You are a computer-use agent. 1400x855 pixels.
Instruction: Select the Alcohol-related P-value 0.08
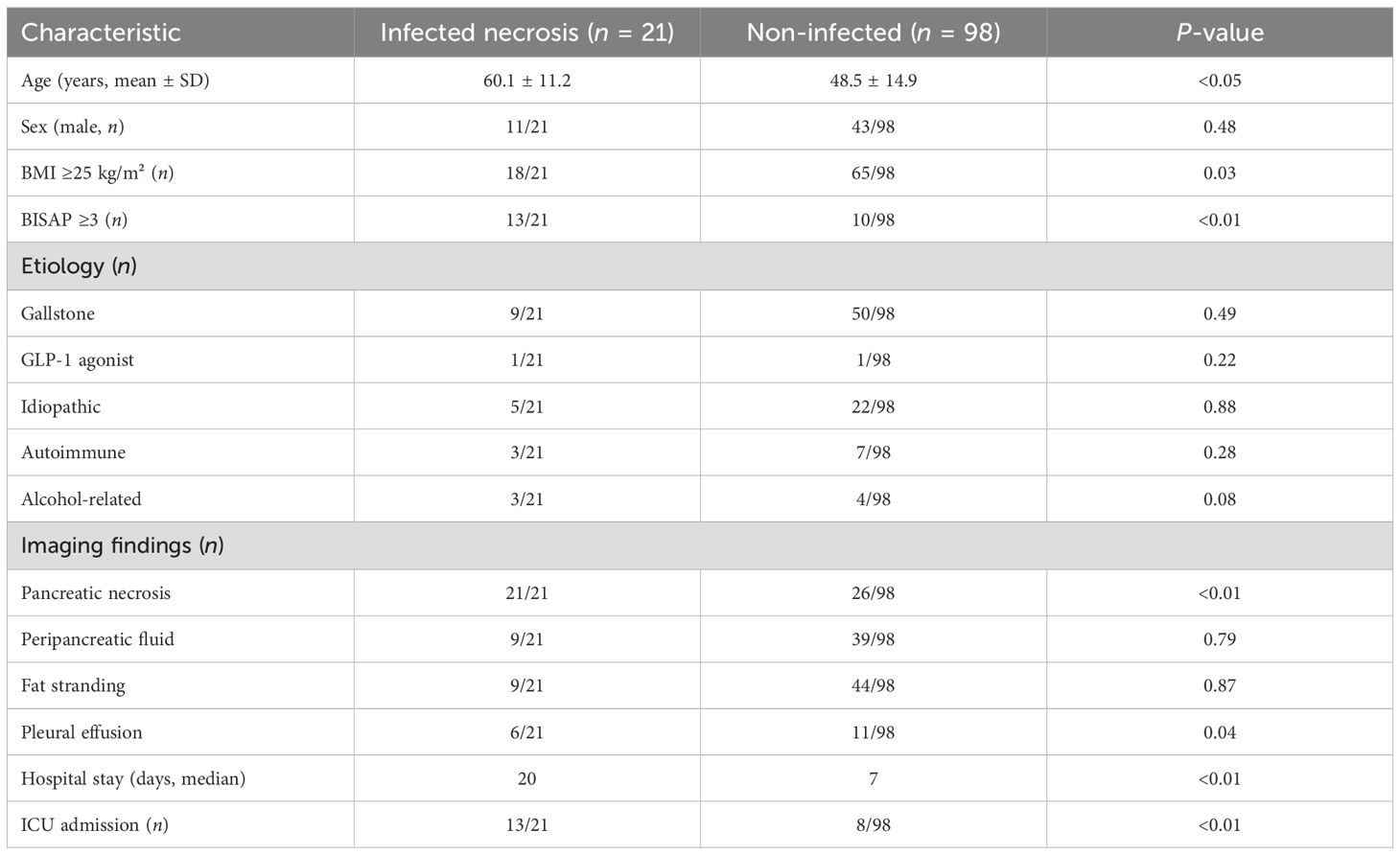[1219, 499]
